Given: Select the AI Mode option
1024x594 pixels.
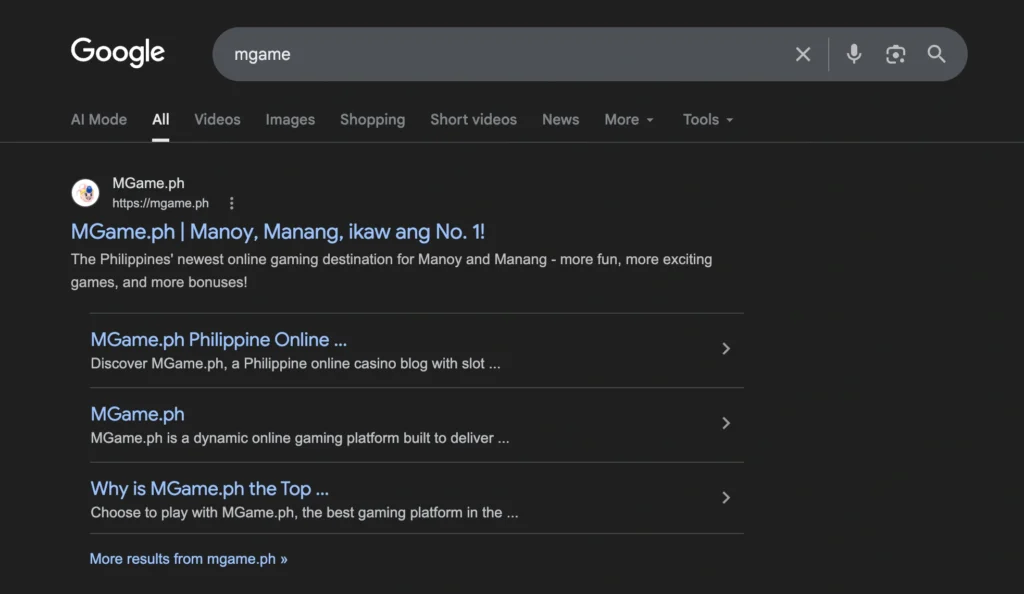Looking at the screenshot, I should click(98, 119).
